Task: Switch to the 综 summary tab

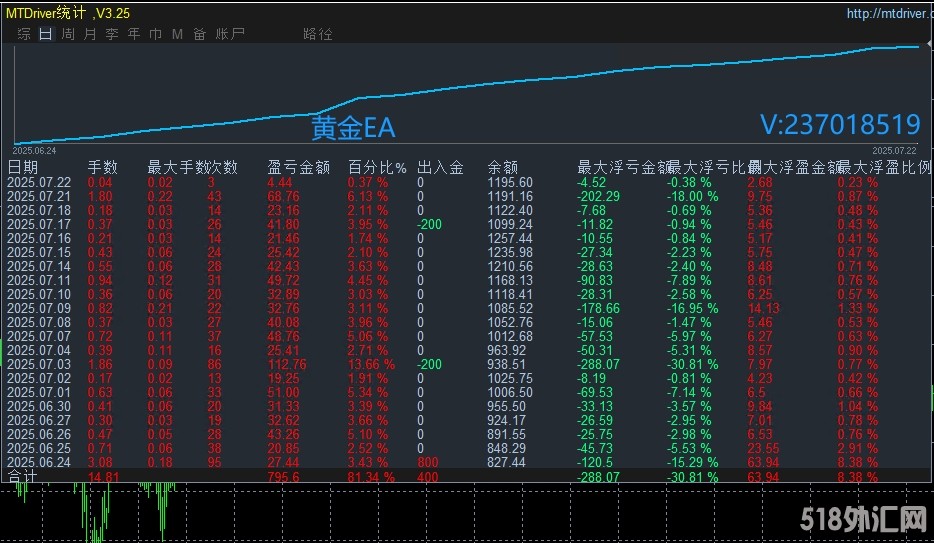Action: pos(24,34)
